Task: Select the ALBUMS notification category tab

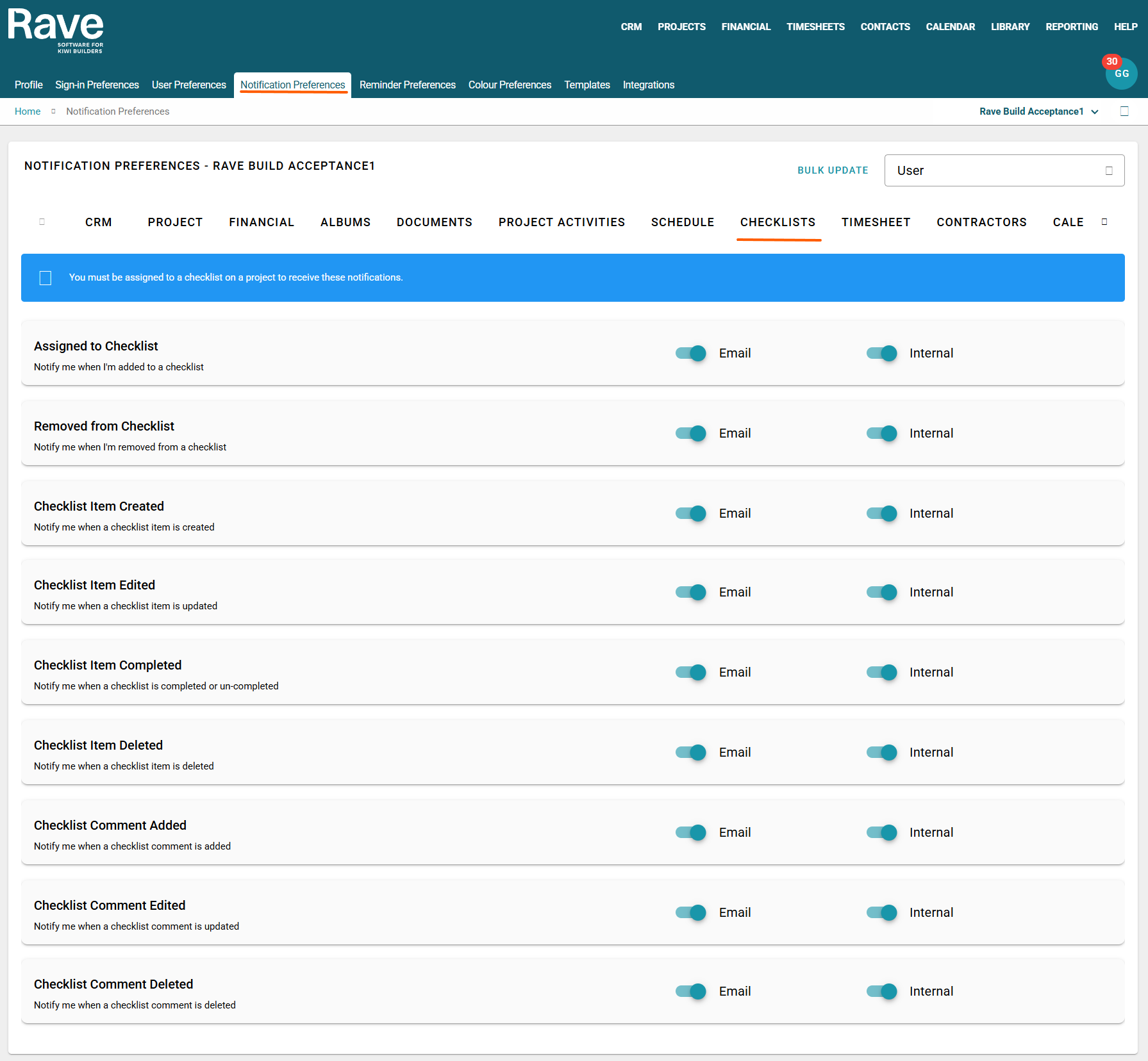Action: point(345,222)
